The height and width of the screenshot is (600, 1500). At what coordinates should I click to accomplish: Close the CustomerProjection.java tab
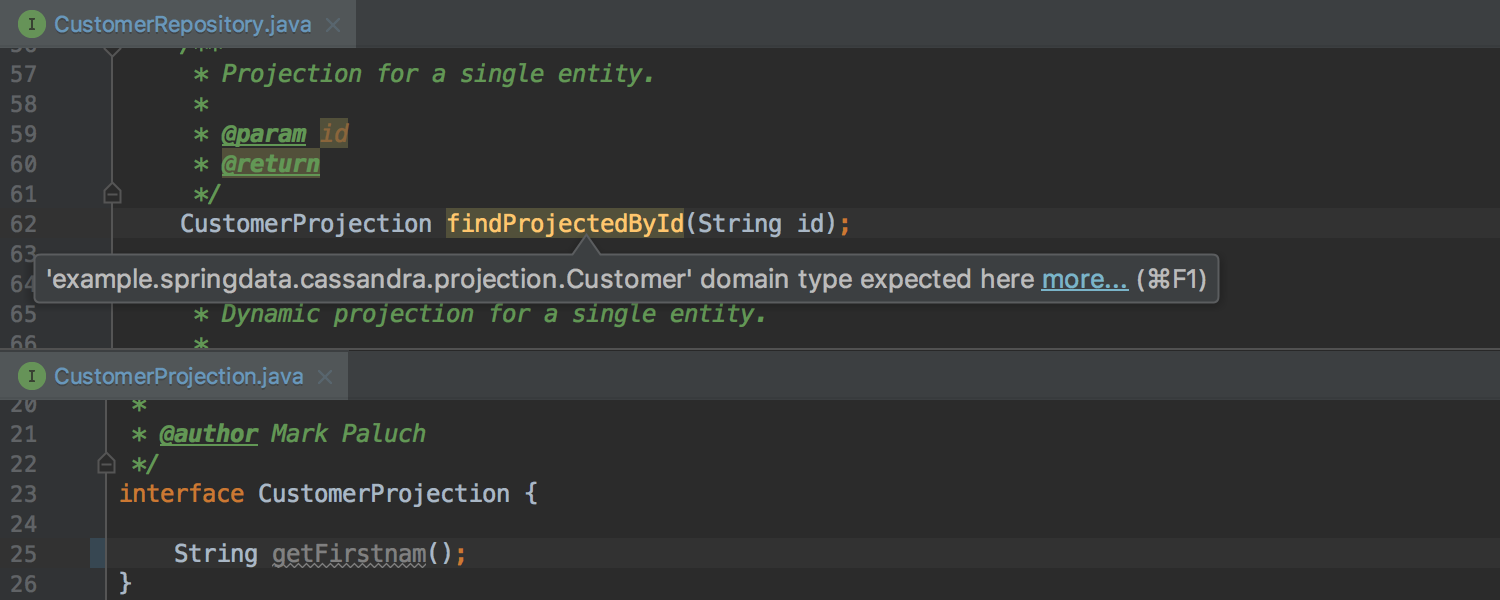coord(324,377)
